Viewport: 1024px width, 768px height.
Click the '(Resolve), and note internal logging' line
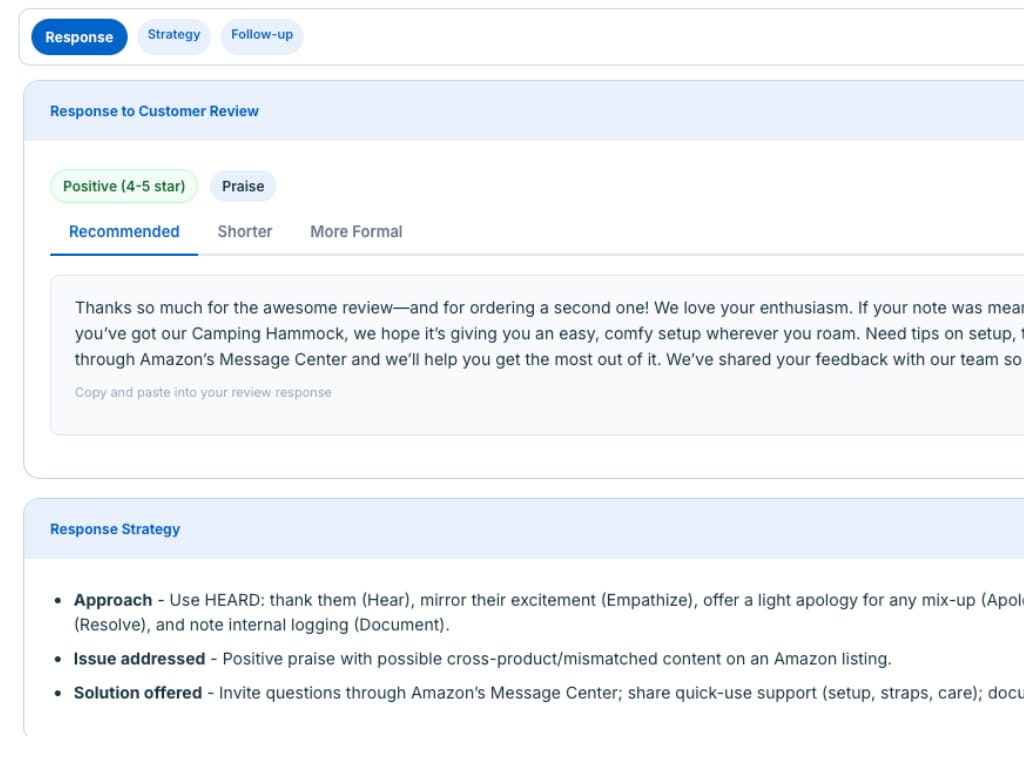pos(262,626)
